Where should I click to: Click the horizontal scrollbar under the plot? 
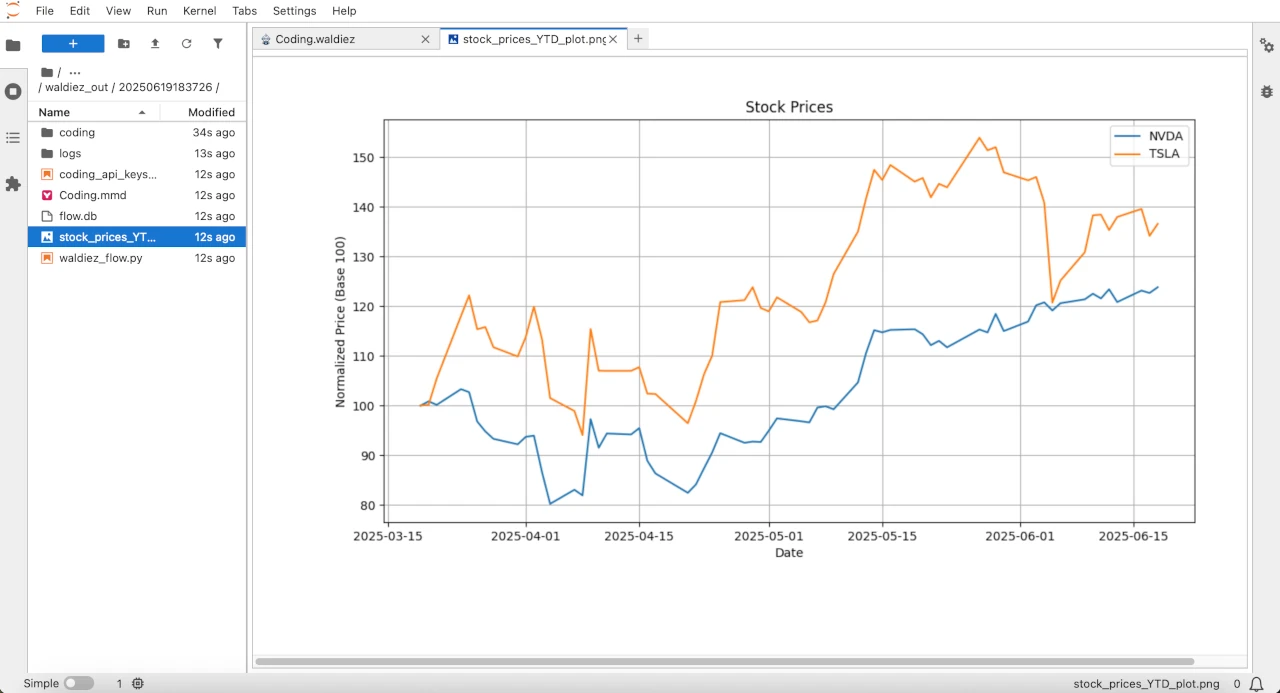(725, 661)
